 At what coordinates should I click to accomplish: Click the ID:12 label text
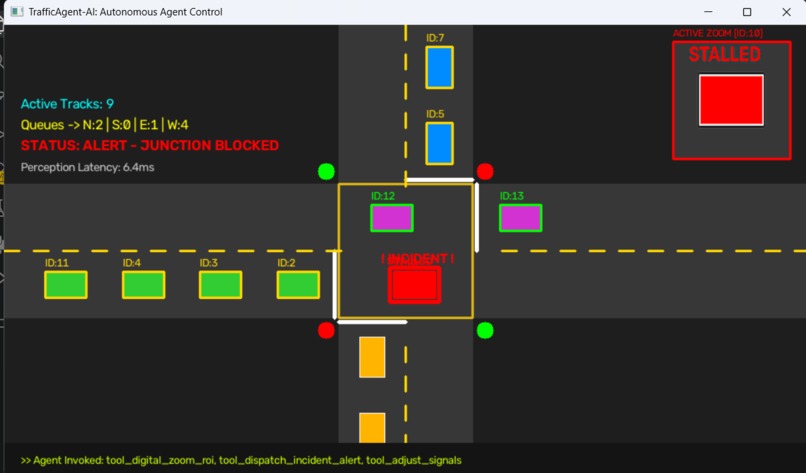[383, 196]
